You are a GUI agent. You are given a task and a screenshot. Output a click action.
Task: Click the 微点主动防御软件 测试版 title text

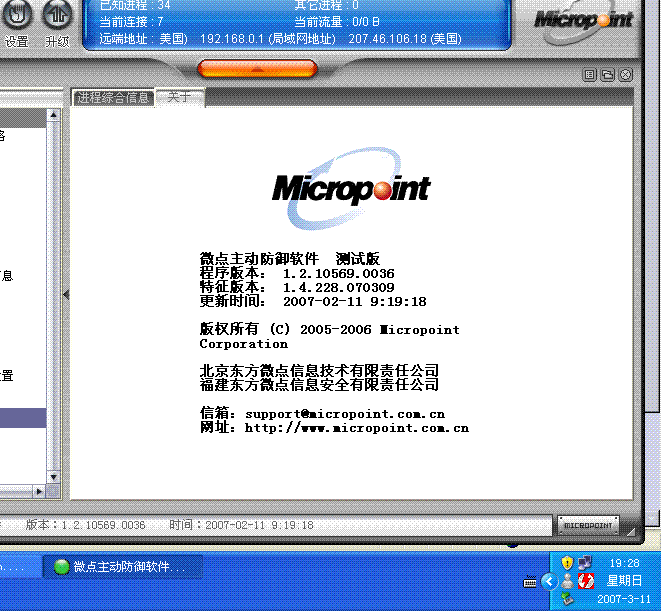(x=290, y=258)
